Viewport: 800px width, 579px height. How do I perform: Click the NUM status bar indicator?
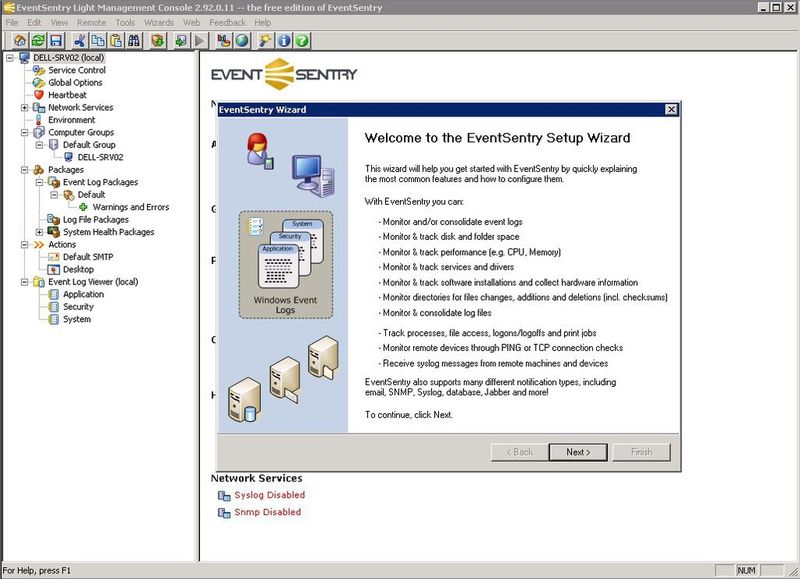point(746,570)
